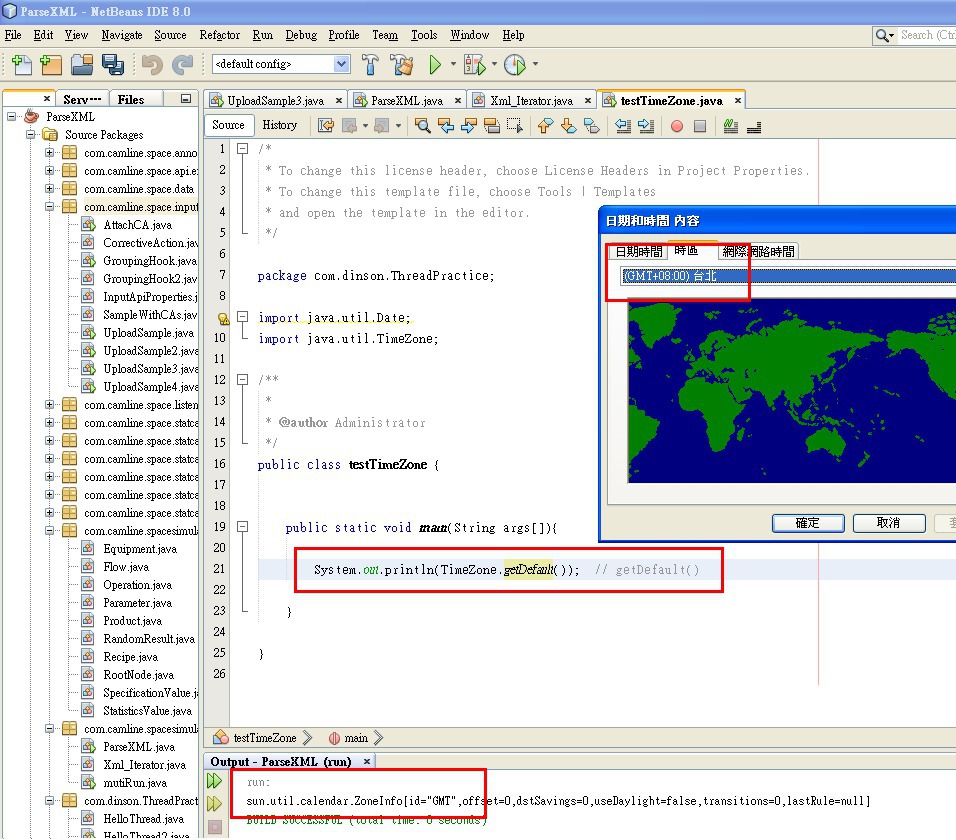Open the File menu
This screenshot has width=956, height=840.
click(13, 35)
